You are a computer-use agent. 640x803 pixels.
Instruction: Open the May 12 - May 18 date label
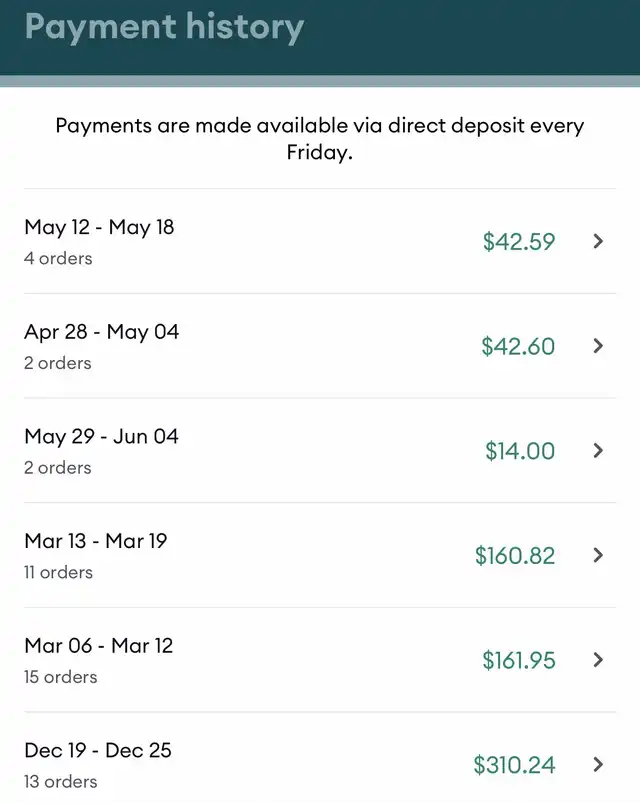click(x=99, y=227)
